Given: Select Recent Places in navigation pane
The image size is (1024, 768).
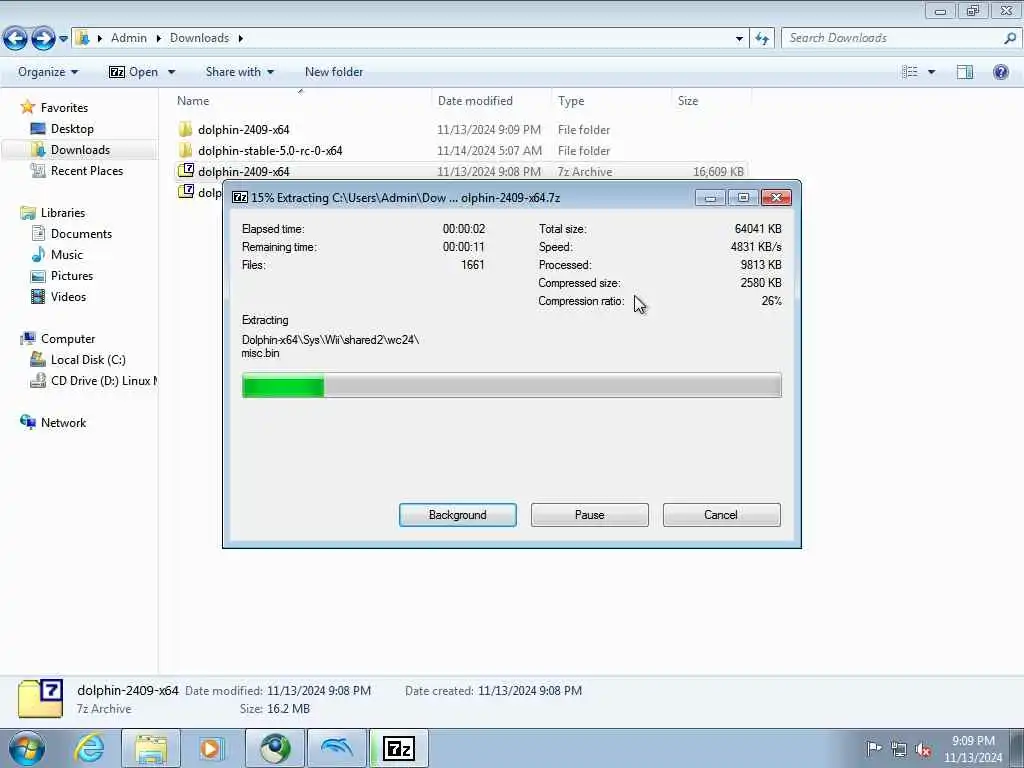Looking at the screenshot, I should (x=87, y=170).
